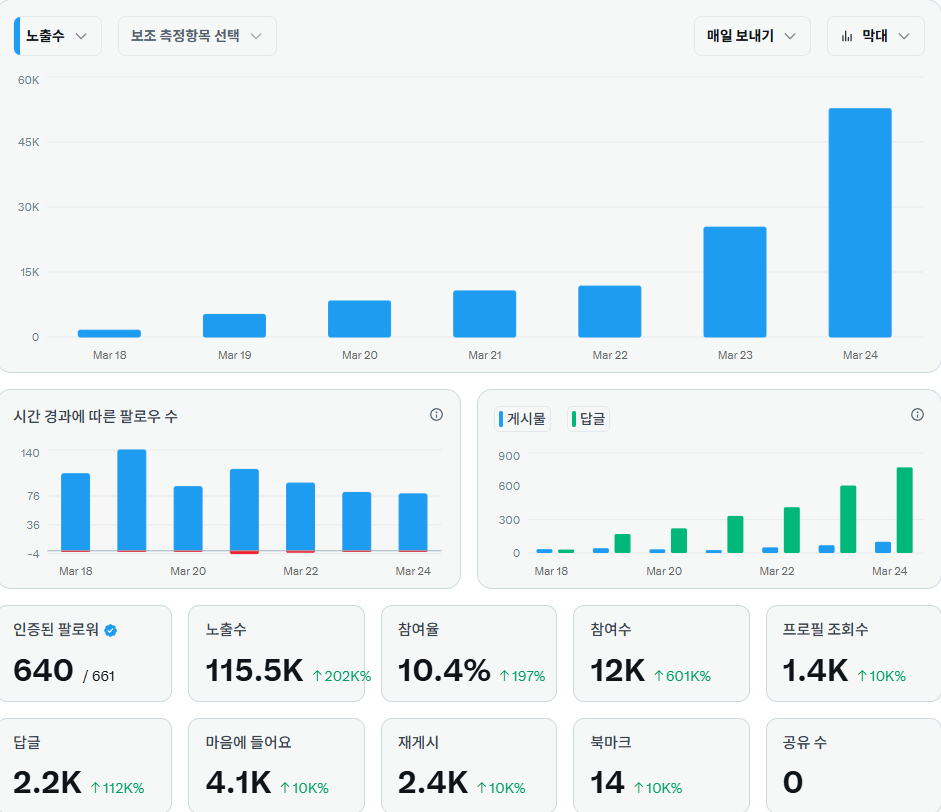Open the 막대 chart type dropdown
Viewport: 941px width, 812px height.
tap(875, 35)
